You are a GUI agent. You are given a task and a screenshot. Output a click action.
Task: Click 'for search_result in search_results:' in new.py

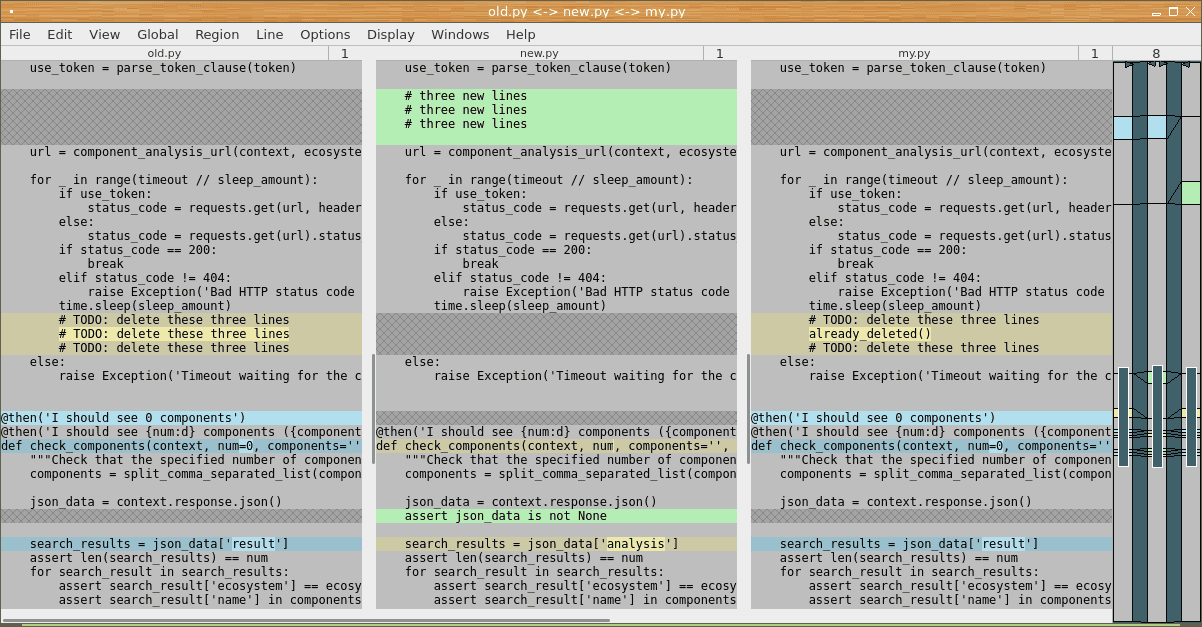click(535, 572)
